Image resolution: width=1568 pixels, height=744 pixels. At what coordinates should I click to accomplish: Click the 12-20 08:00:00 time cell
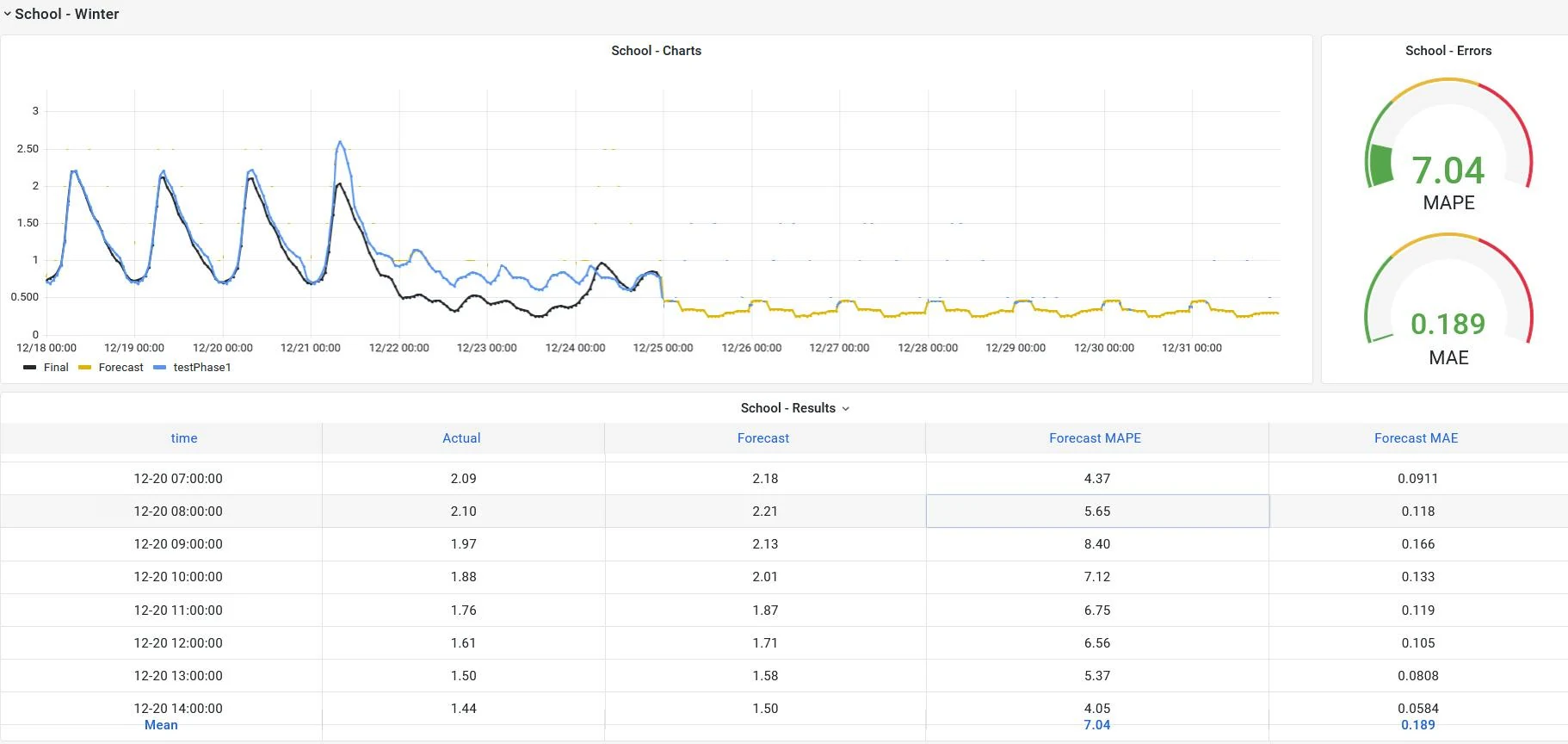[x=178, y=512]
